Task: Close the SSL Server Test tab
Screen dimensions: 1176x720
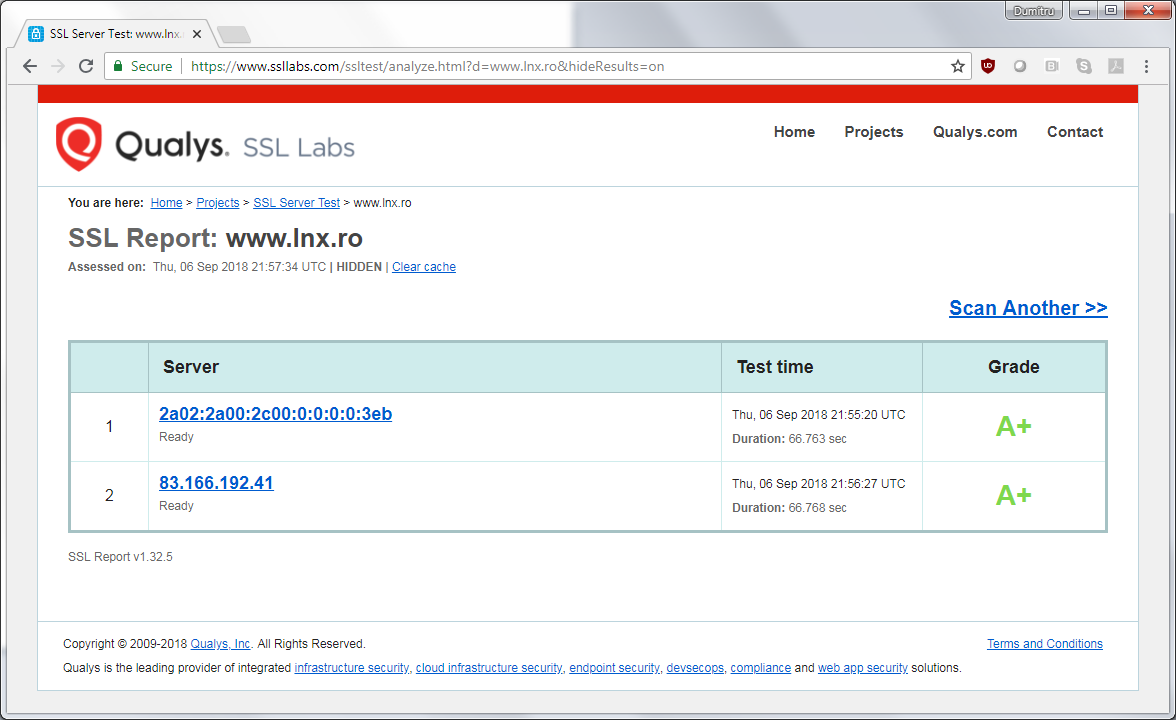Action: pyautogui.click(x=196, y=34)
